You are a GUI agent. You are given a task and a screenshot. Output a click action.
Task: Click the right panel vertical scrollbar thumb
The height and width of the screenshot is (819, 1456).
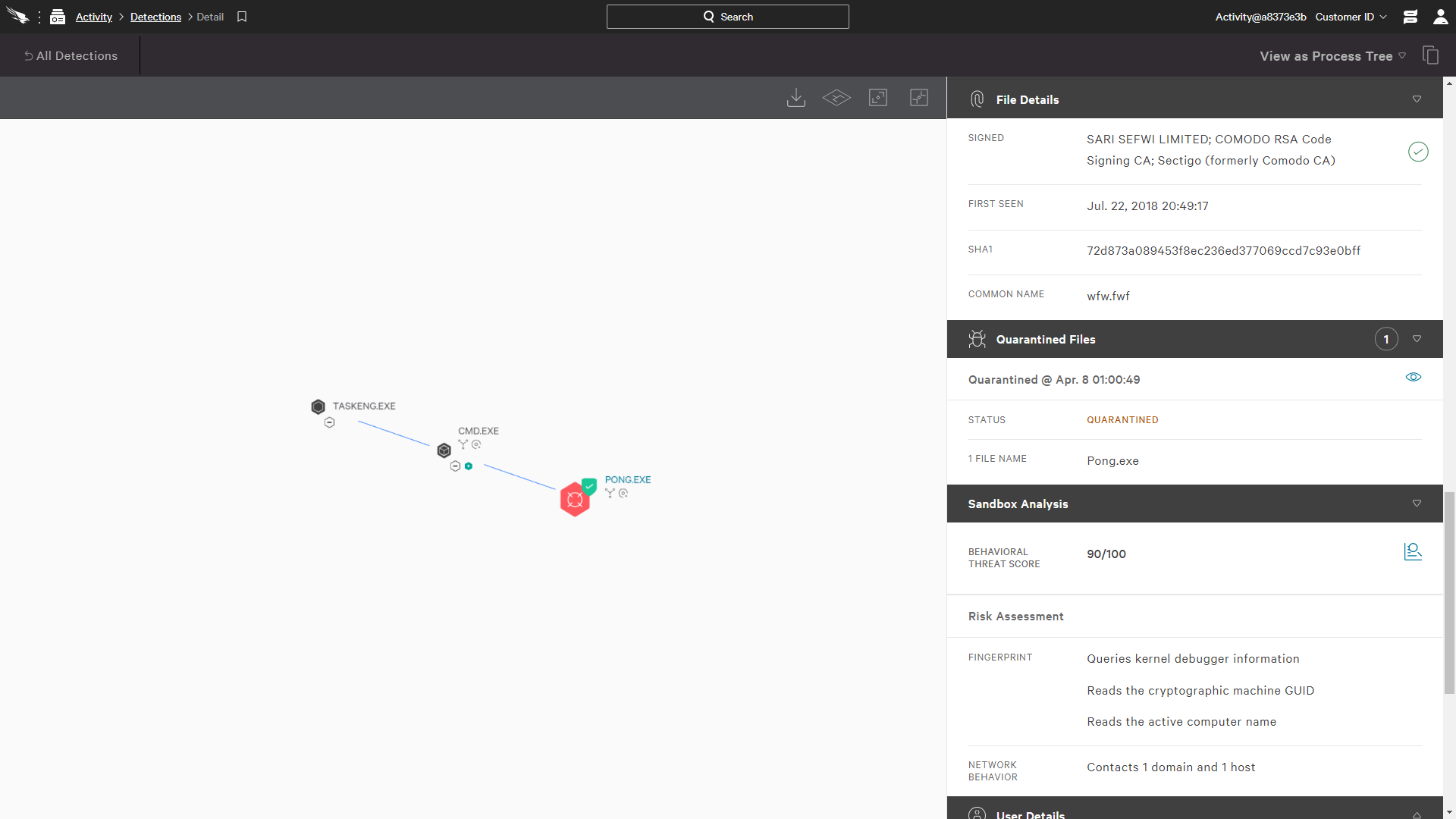coord(1449,593)
